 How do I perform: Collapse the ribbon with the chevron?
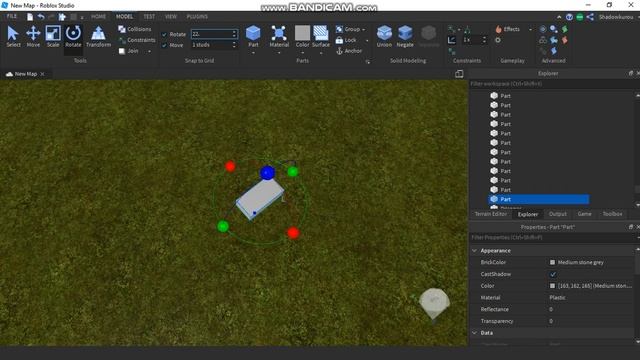tap(559, 17)
